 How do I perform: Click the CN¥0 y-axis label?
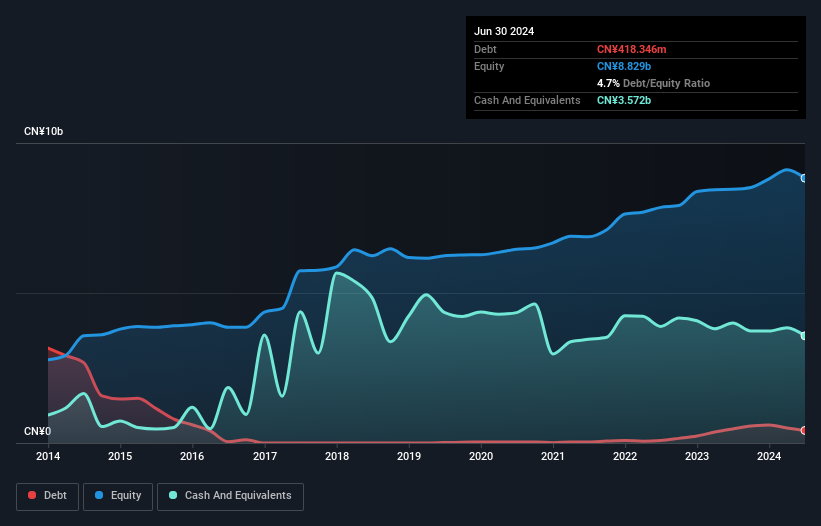click(x=38, y=431)
